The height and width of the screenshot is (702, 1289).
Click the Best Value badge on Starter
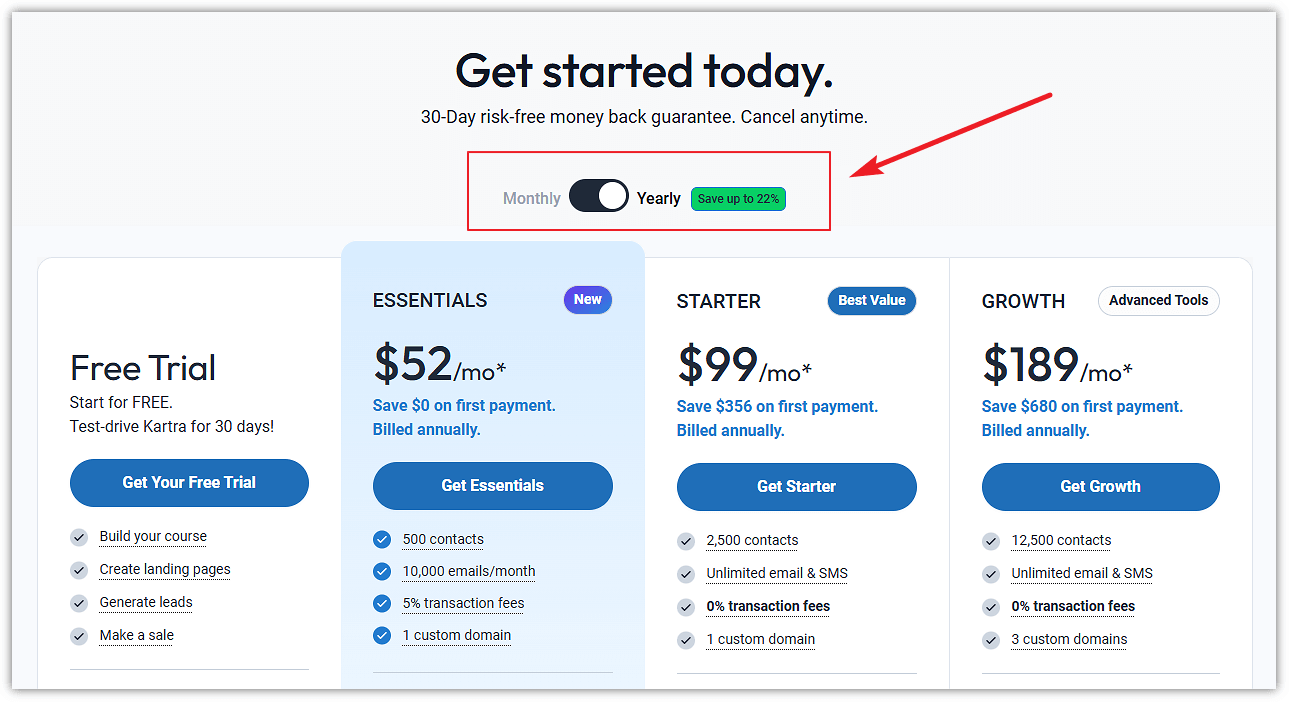click(x=871, y=301)
